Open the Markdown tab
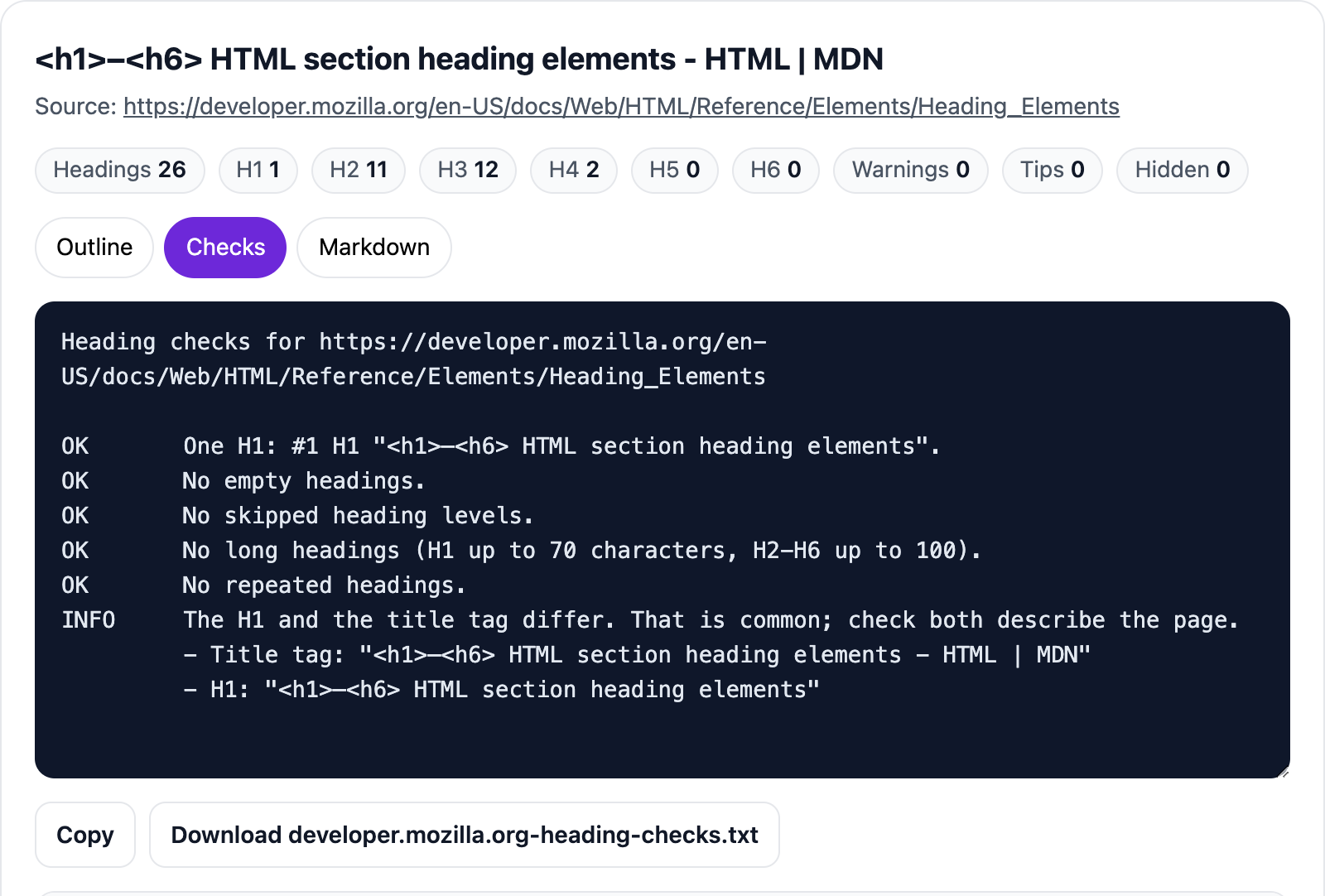This screenshot has width=1325, height=896. coord(374,248)
